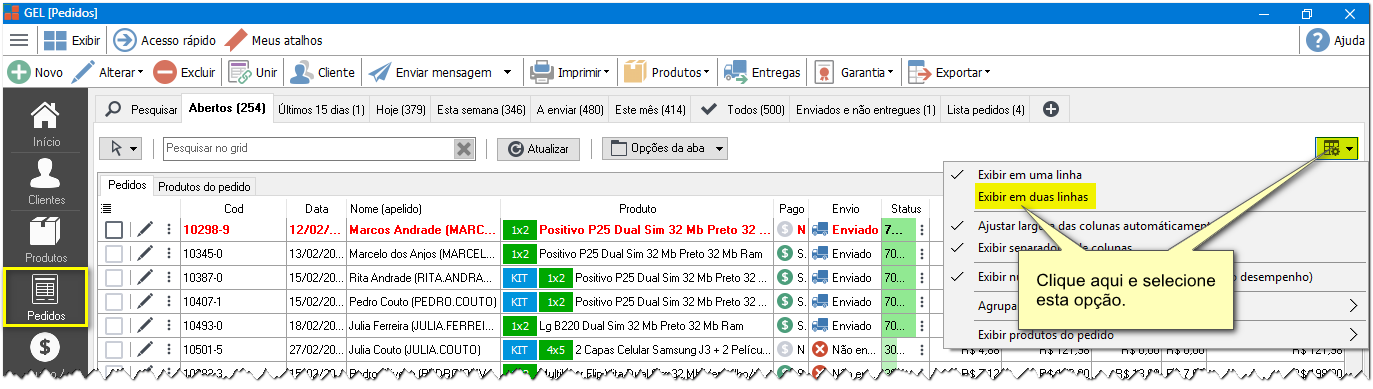The width and height of the screenshot is (1373, 389).
Task: Sort by the Nome (apelido) column header
Action: (423, 209)
